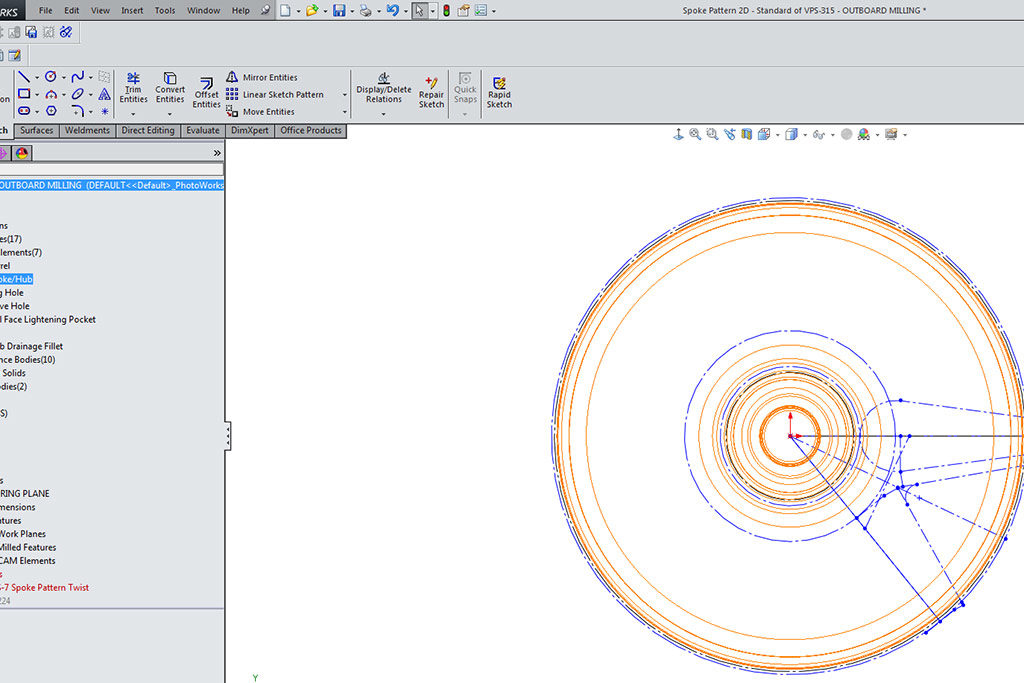The width and height of the screenshot is (1024, 683).
Task: Click the Mirror Entities button
Action: tap(262, 77)
